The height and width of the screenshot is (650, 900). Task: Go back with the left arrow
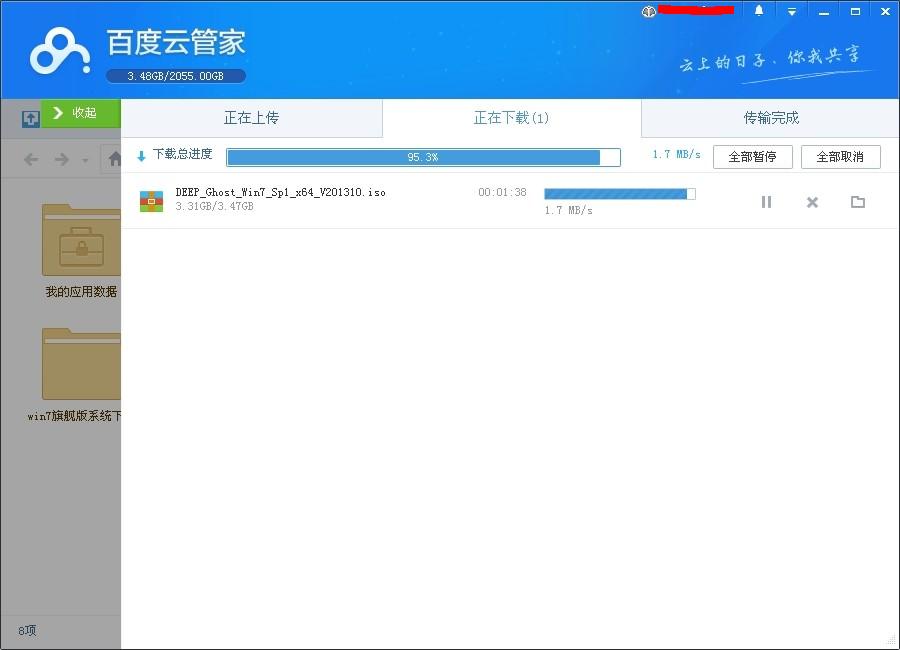point(31,159)
